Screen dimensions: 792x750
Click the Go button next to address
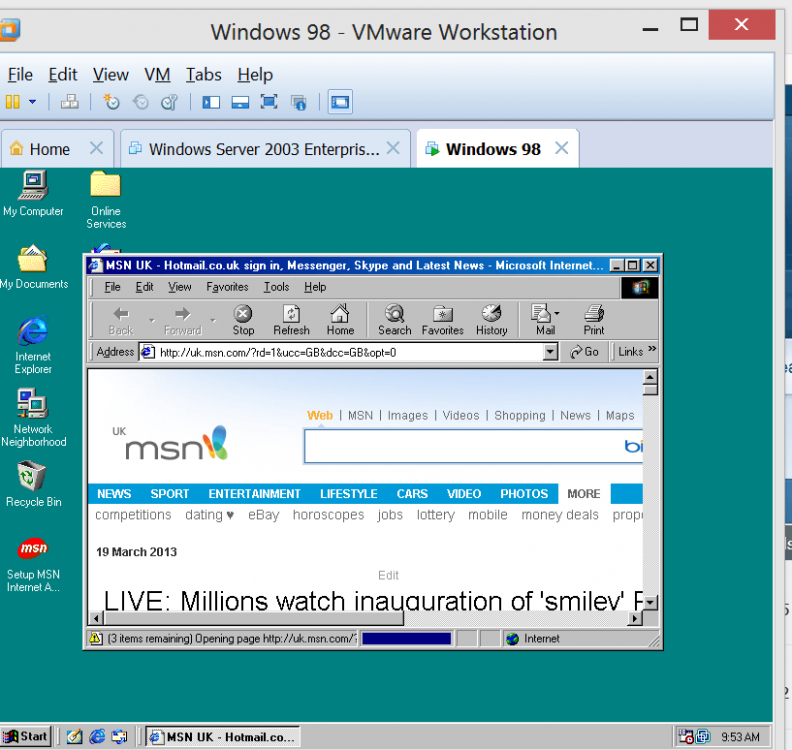(x=584, y=352)
